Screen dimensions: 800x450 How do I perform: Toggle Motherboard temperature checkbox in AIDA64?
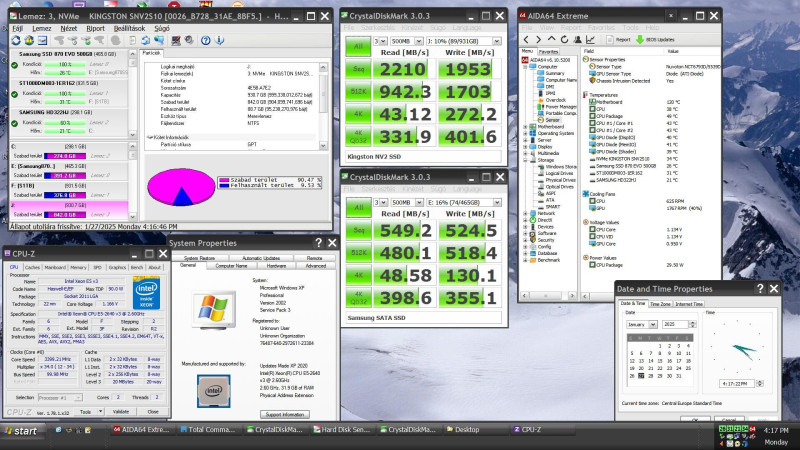[593, 102]
